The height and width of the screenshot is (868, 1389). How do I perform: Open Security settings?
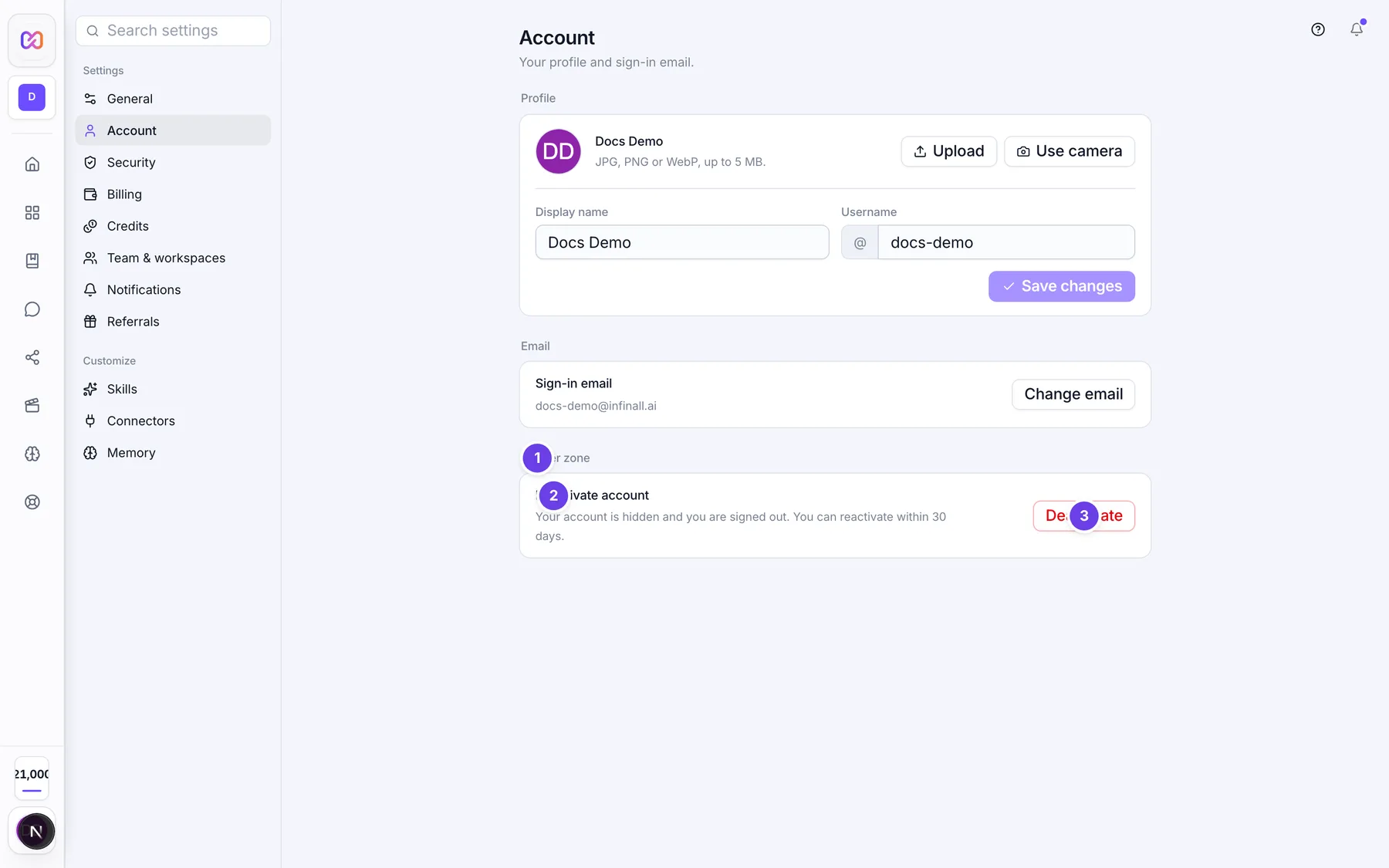coord(173,163)
